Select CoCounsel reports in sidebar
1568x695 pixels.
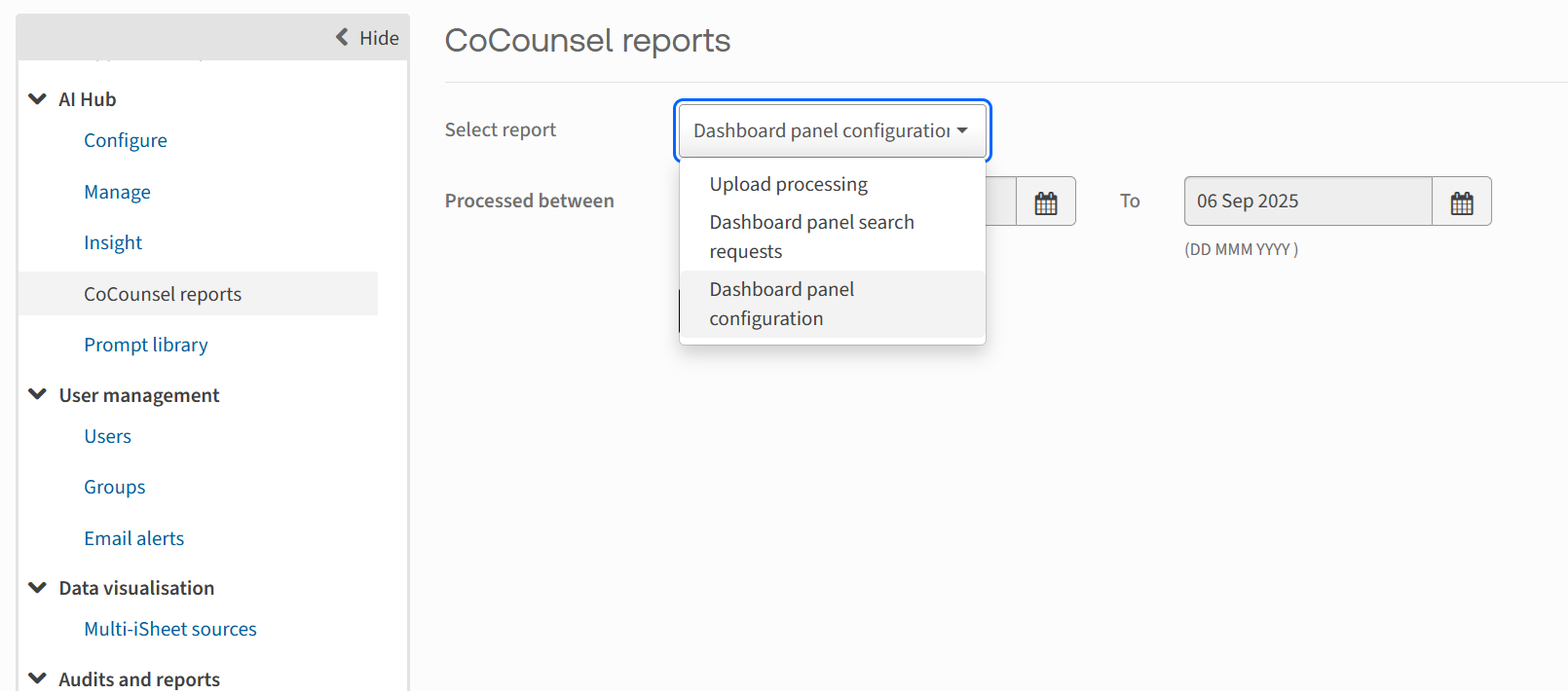(x=163, y=294)
